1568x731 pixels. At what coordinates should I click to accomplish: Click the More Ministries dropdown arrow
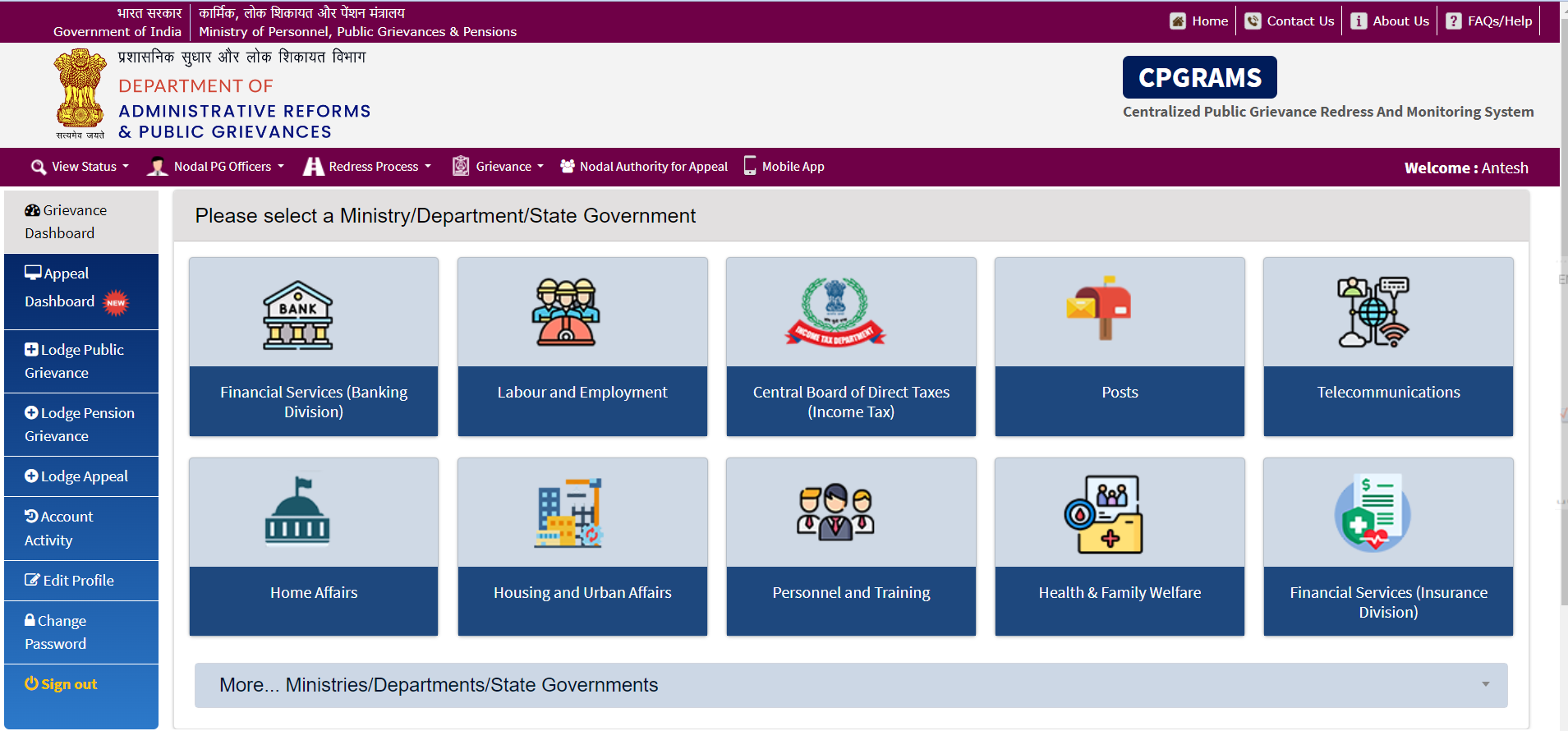[x=1485, y=684]
